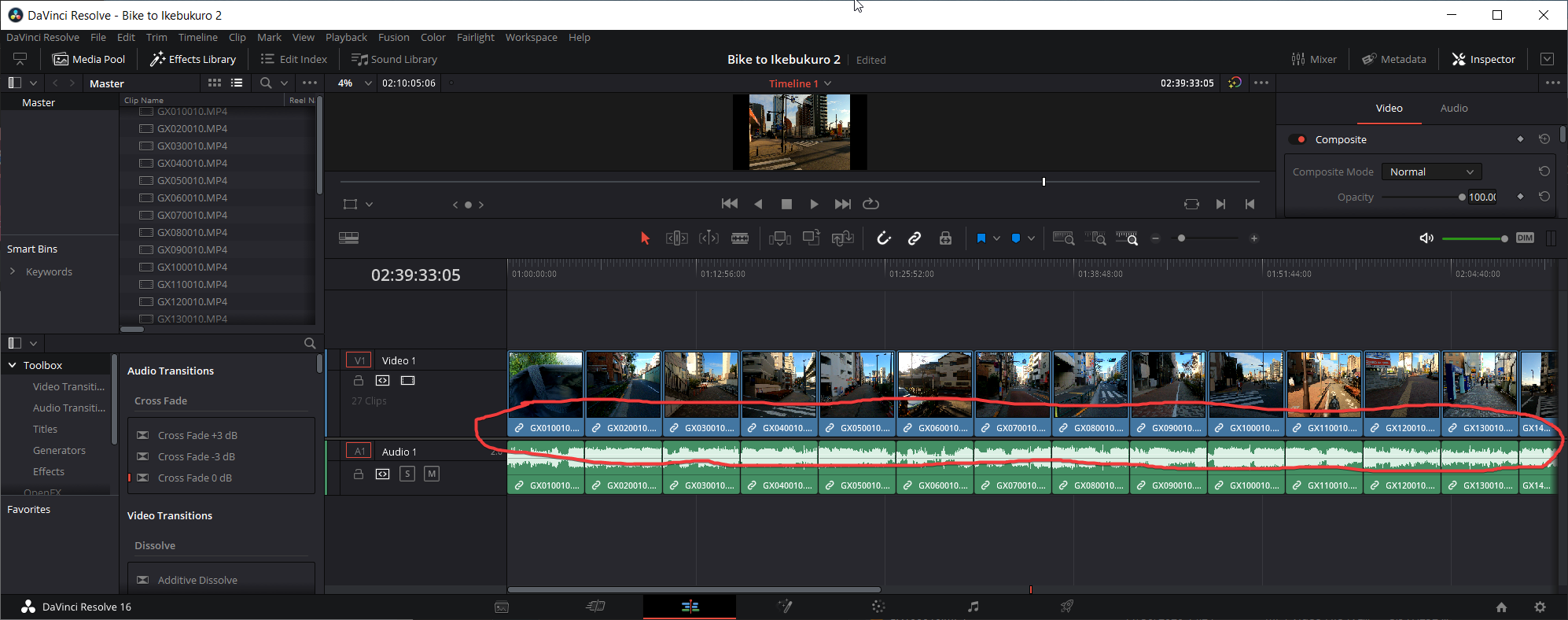Toggle Composite section enable switch
This screenshot has width=1568, height=620.
[x=1297, y=139]
